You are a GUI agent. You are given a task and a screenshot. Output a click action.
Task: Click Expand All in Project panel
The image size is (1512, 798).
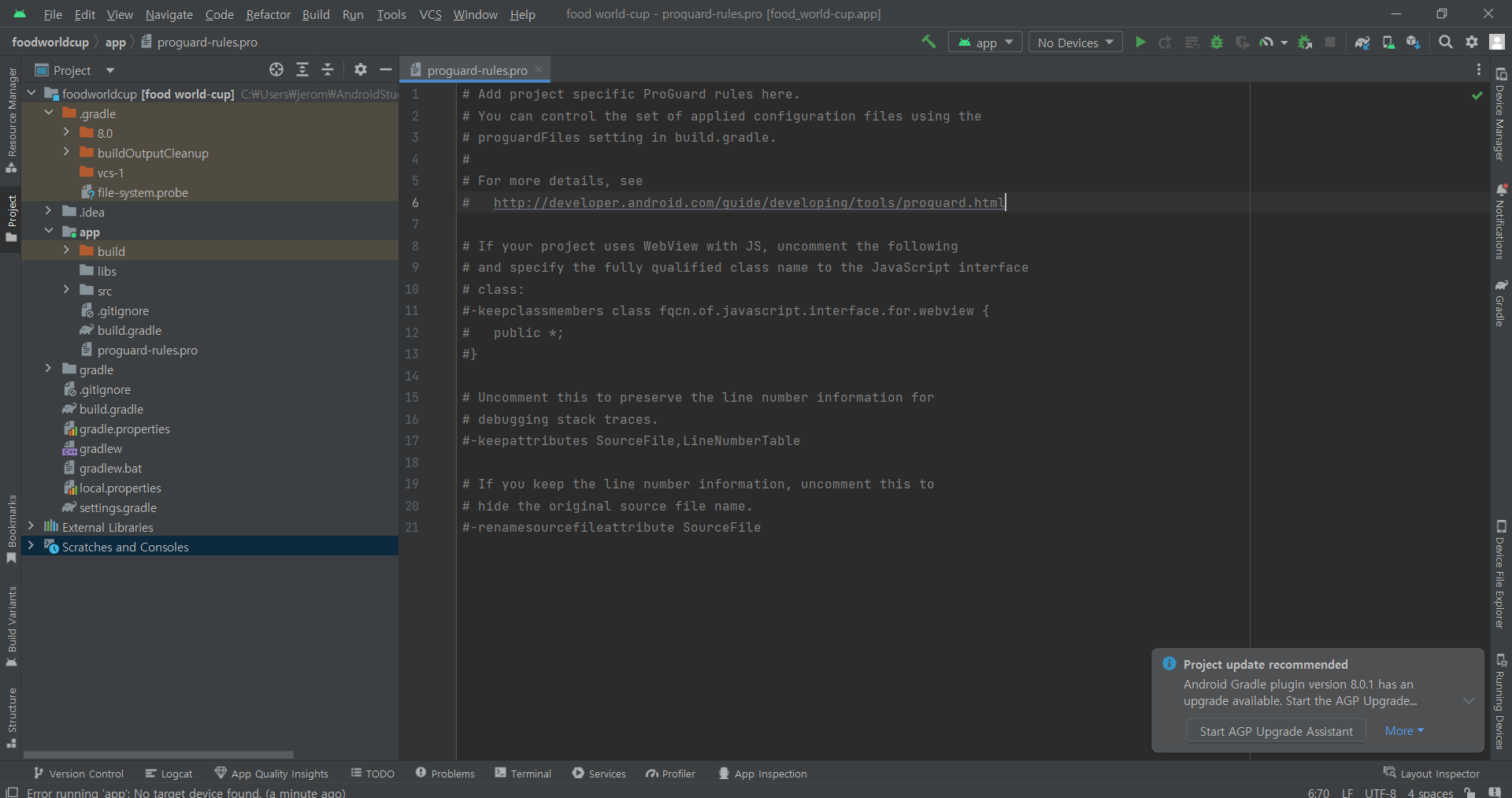(x=302, y=70)
